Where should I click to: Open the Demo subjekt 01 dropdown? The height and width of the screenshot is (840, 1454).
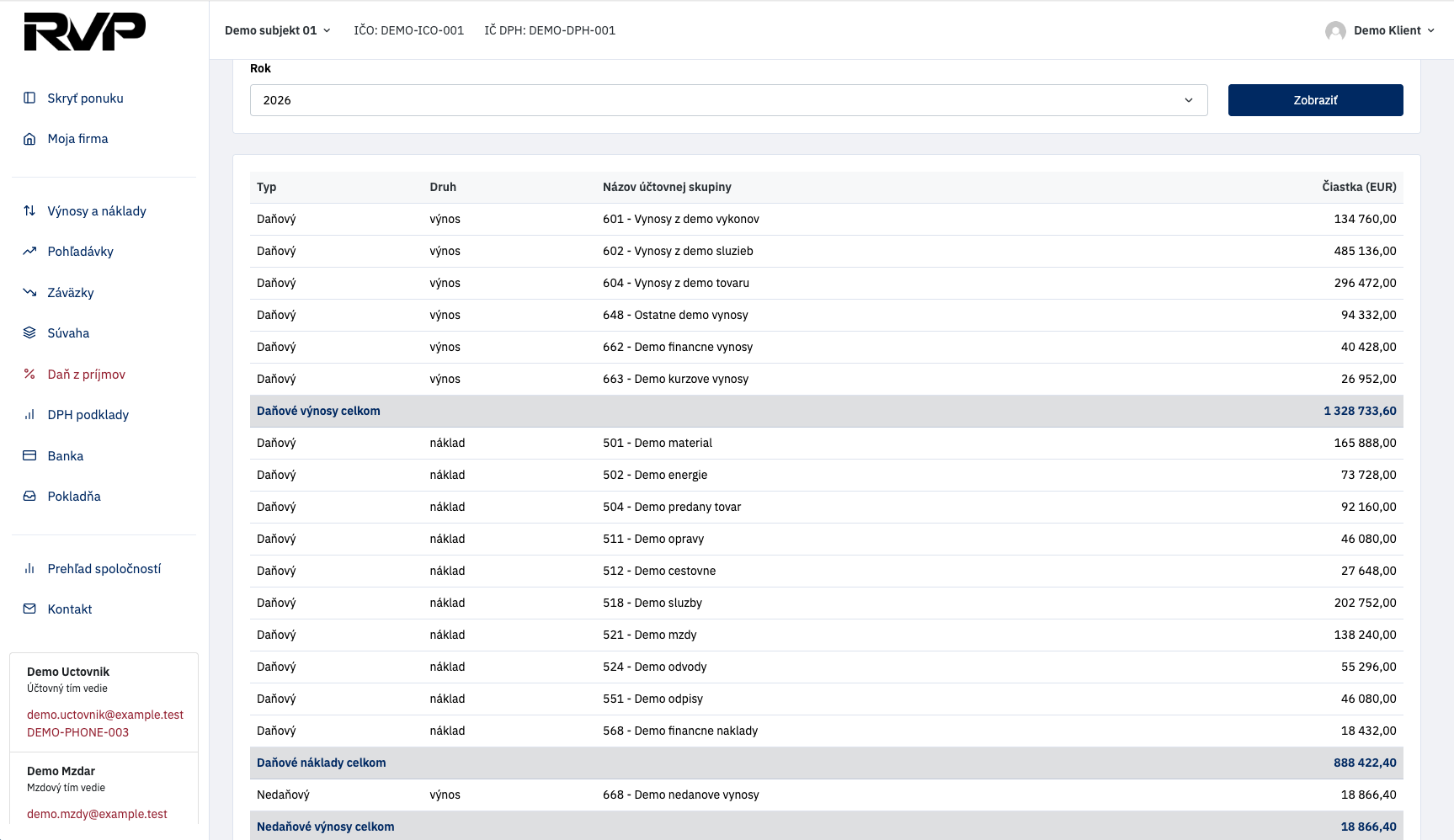point(278,30)
